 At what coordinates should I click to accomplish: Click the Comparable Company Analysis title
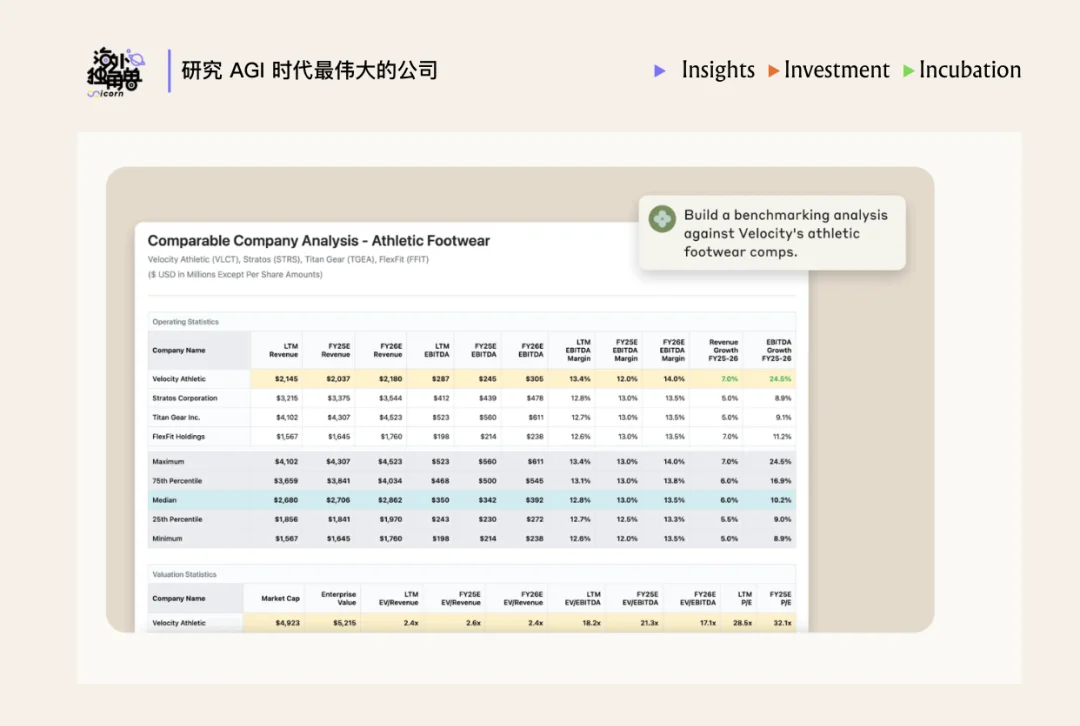pyautogui.click(x=318, y=240)
